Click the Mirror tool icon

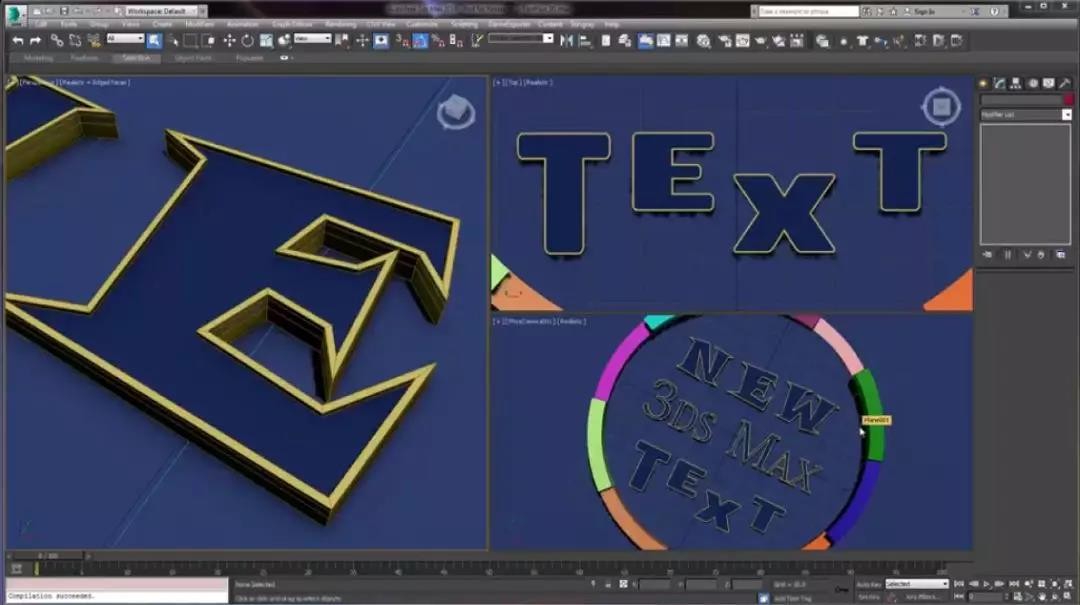(567, 41)
